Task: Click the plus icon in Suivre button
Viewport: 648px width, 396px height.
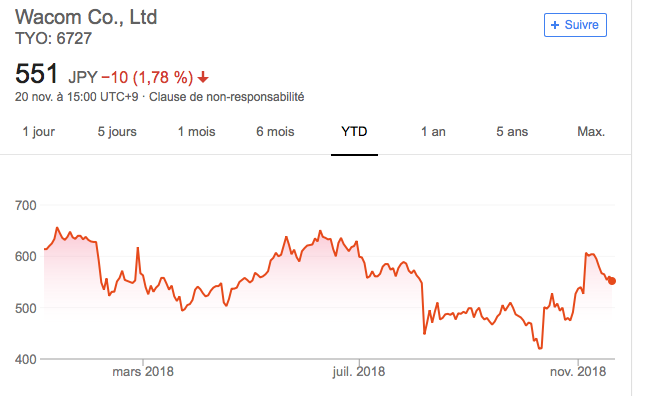Action: pyautogui.click(x=555, y=25)
